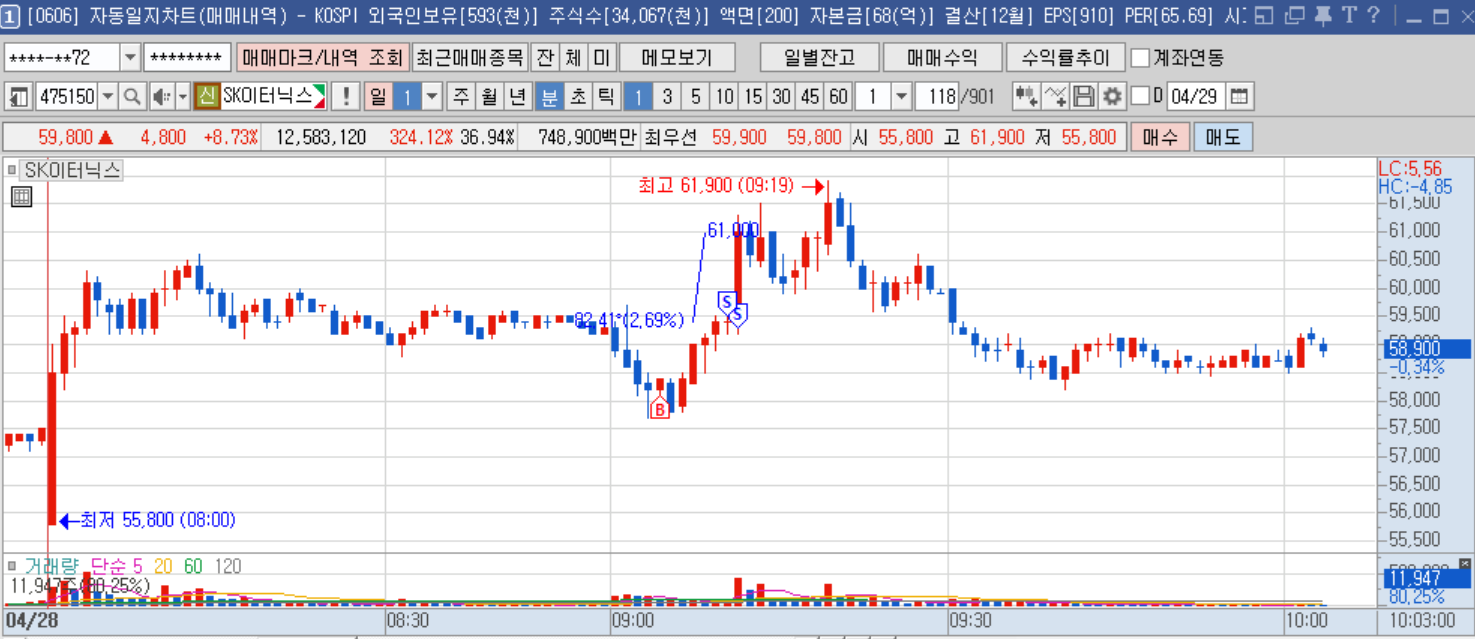Open the data grid icon under SK이터닉스
The image size is (1475, 639).
21,197
